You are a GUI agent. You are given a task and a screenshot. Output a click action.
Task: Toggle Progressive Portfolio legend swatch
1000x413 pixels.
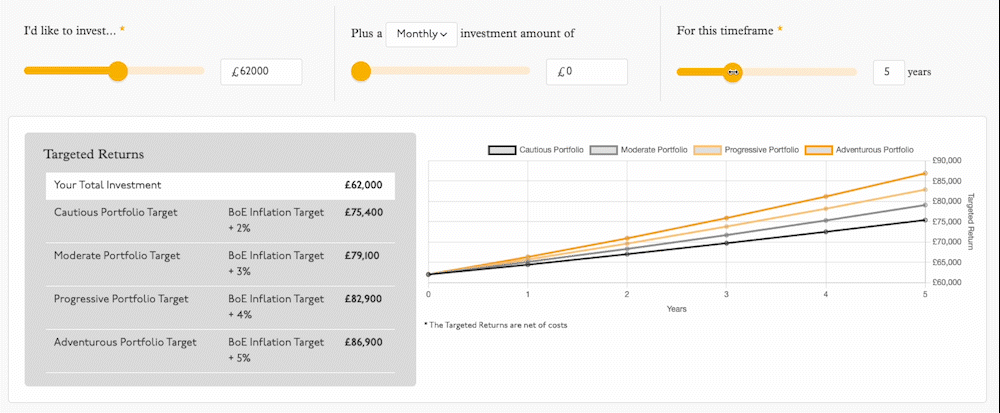point(708,150)
